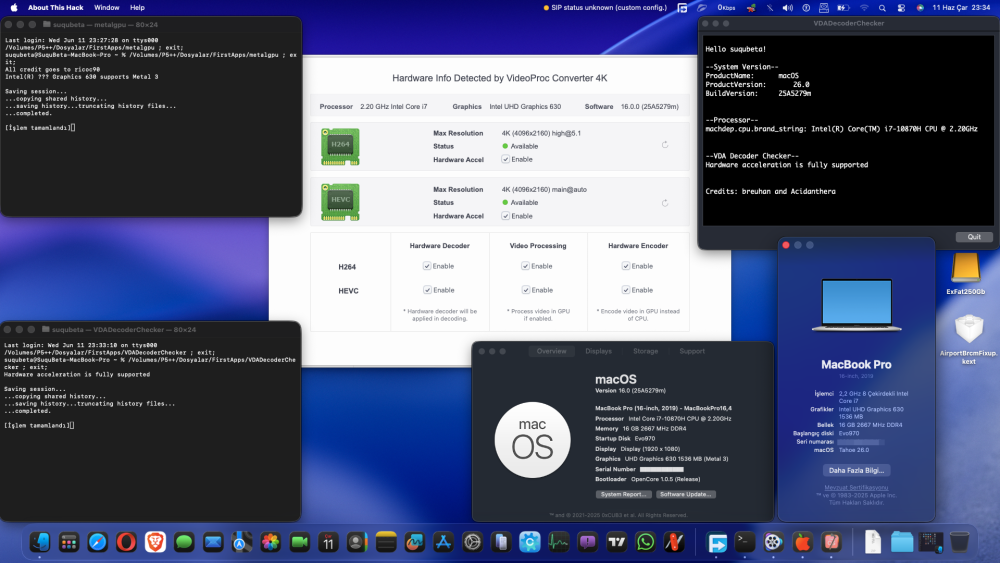Click the MacBook Pro laptop image
Screen dimensions: 1000x563
pos(856,305)
